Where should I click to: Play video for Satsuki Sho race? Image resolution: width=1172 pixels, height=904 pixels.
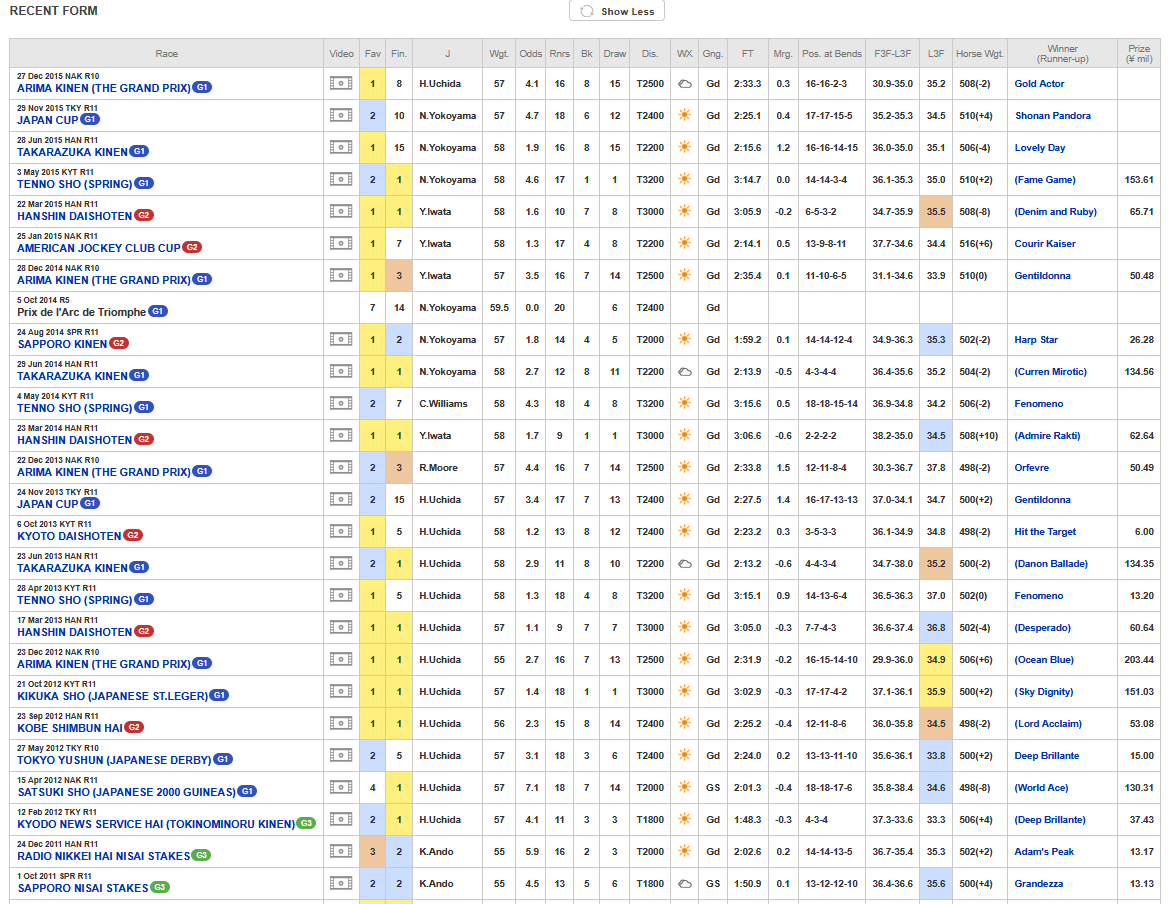click(341, 787)
